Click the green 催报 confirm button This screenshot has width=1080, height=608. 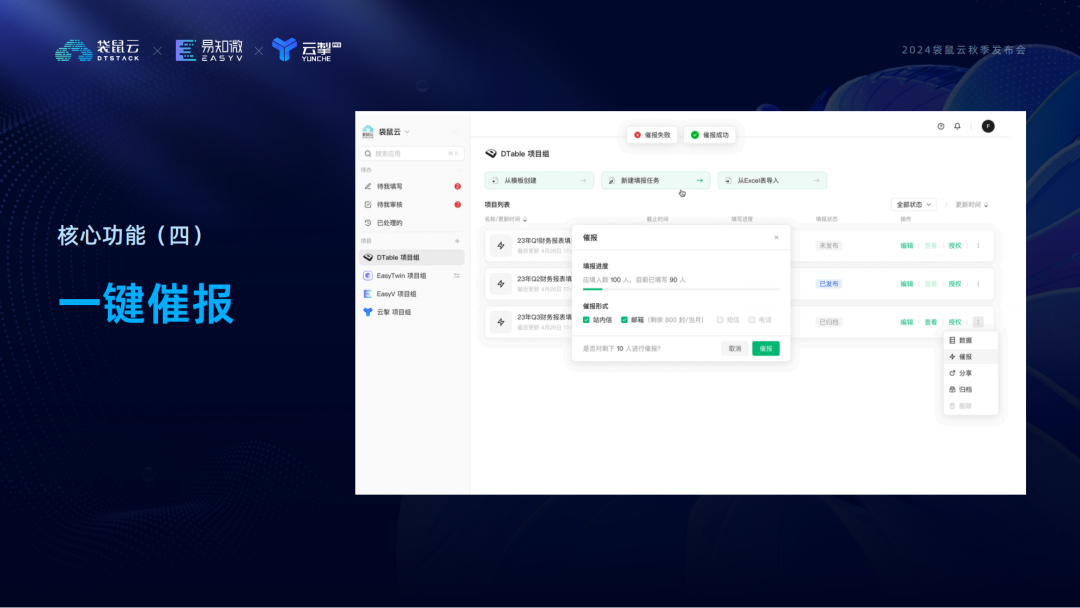click(x=765, y=348)
